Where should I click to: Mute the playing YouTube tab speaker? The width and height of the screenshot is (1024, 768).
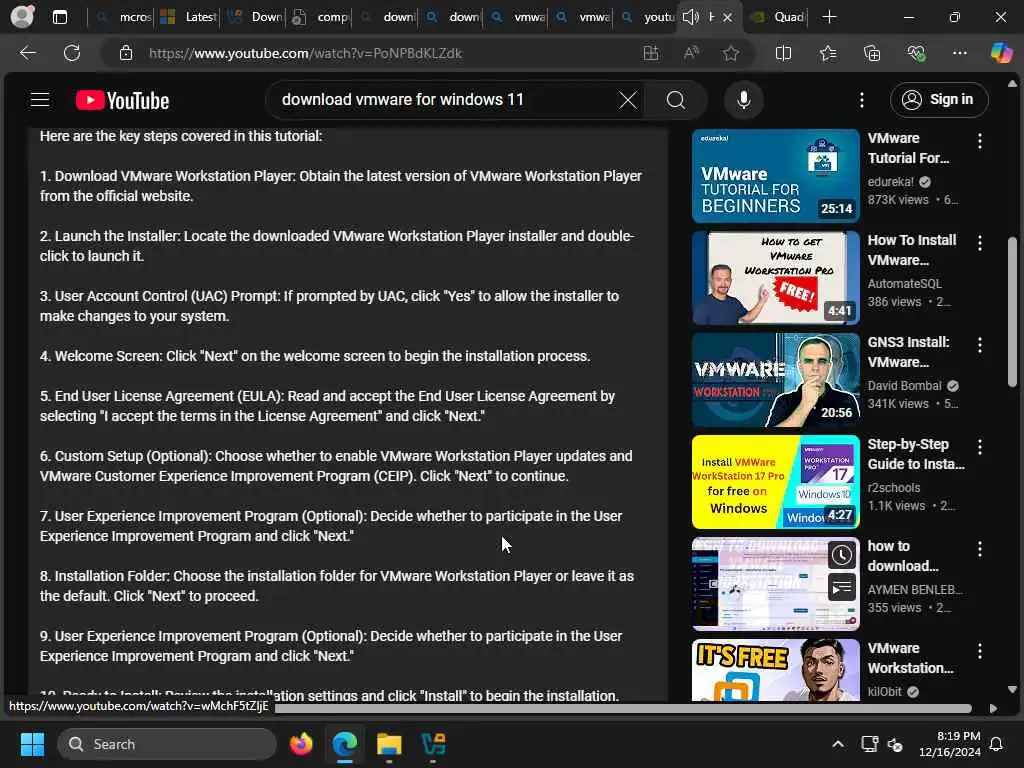[x=690, y=17]
